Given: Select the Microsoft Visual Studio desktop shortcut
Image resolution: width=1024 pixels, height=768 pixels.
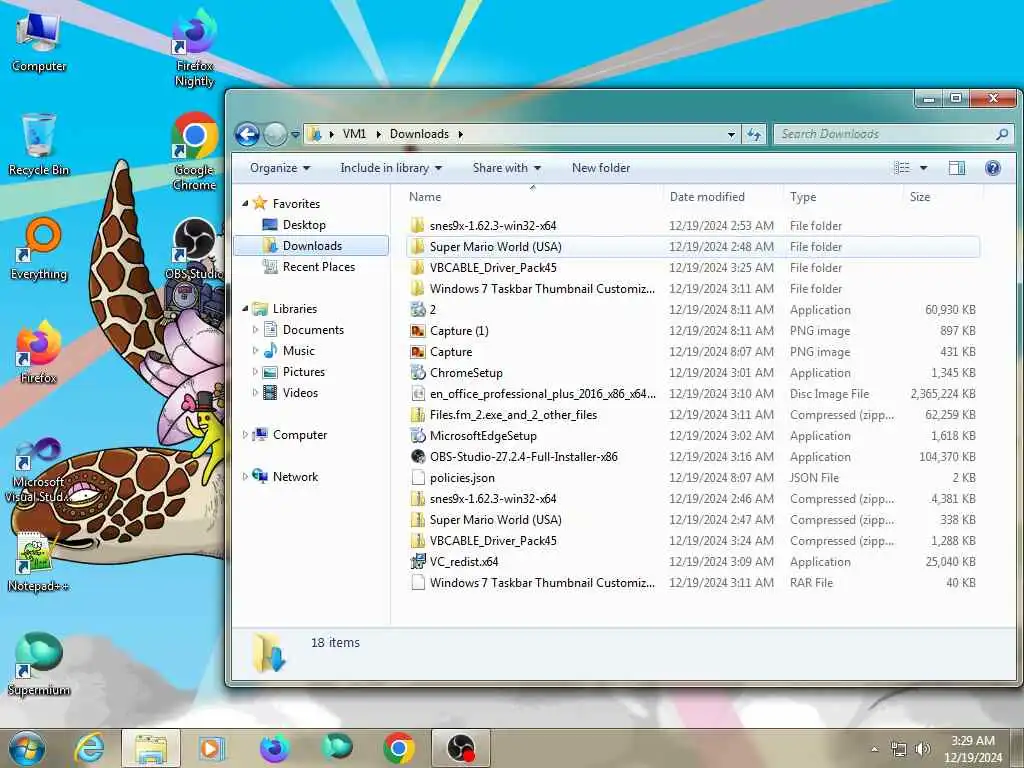Looking at the screenshot, I should pyautogui.click(x=39, y=470).
